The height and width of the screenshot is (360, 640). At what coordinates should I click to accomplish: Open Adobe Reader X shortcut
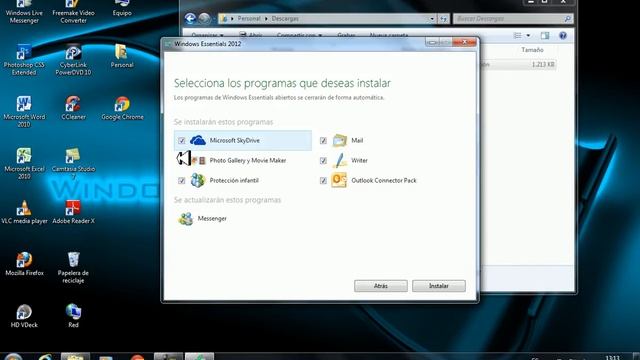[x=73, y=212]
